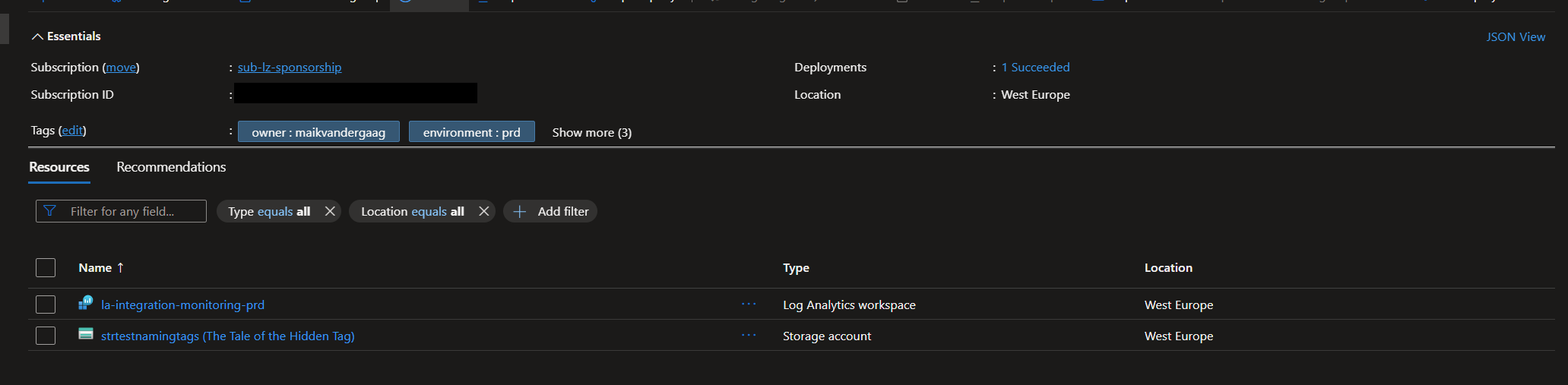This screenshot has height=385, width=1568.
Task: Open the 1 Succeeded deployments link
Action: click(x=1035, y=67)
